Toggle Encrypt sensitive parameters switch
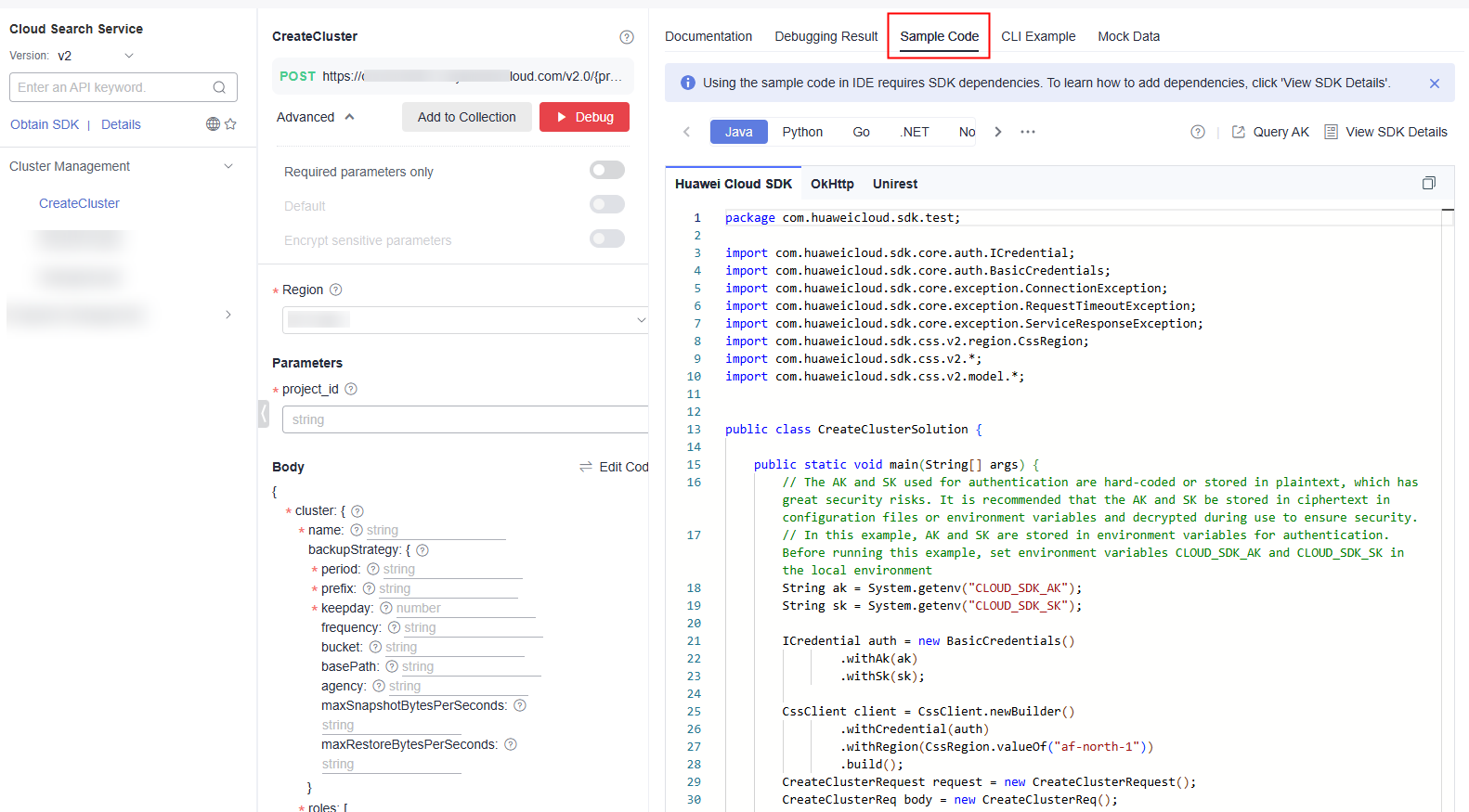This screenshot has height=812, width=1469. (607, 238)
